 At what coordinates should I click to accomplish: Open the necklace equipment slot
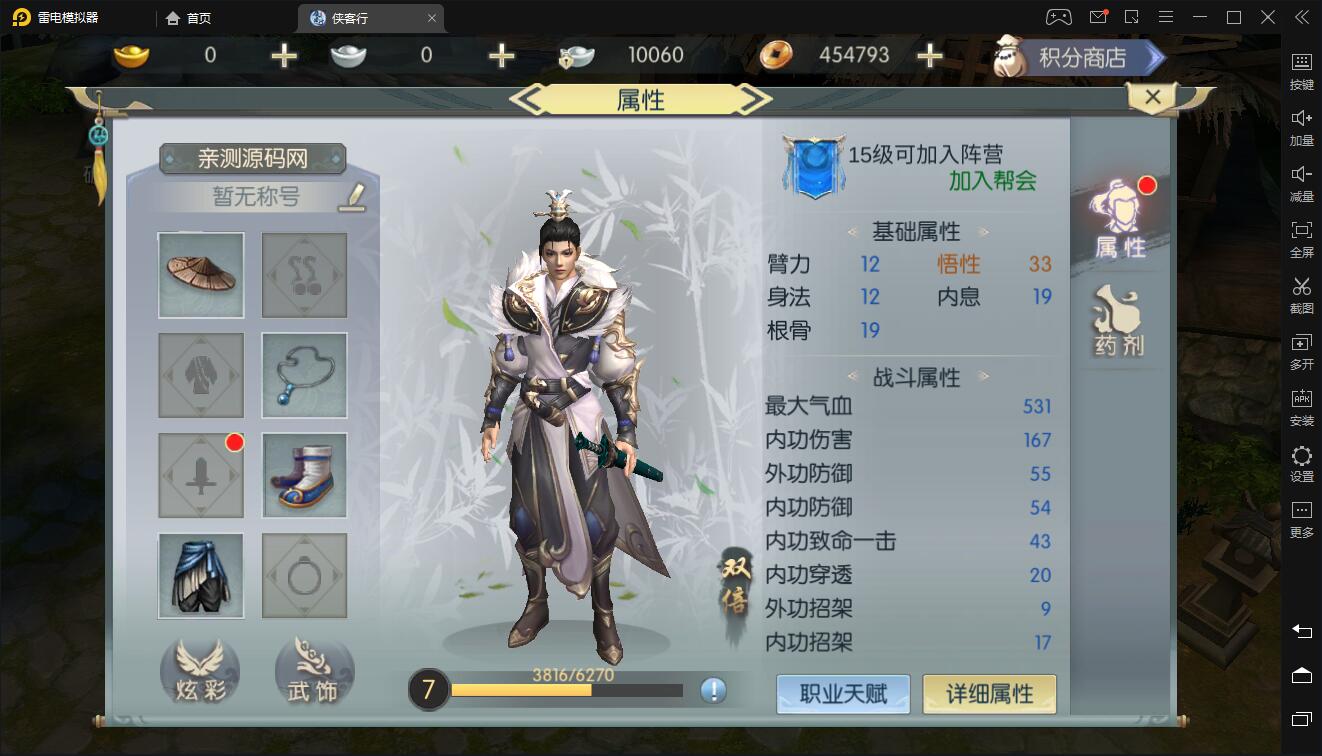point(305,375)
